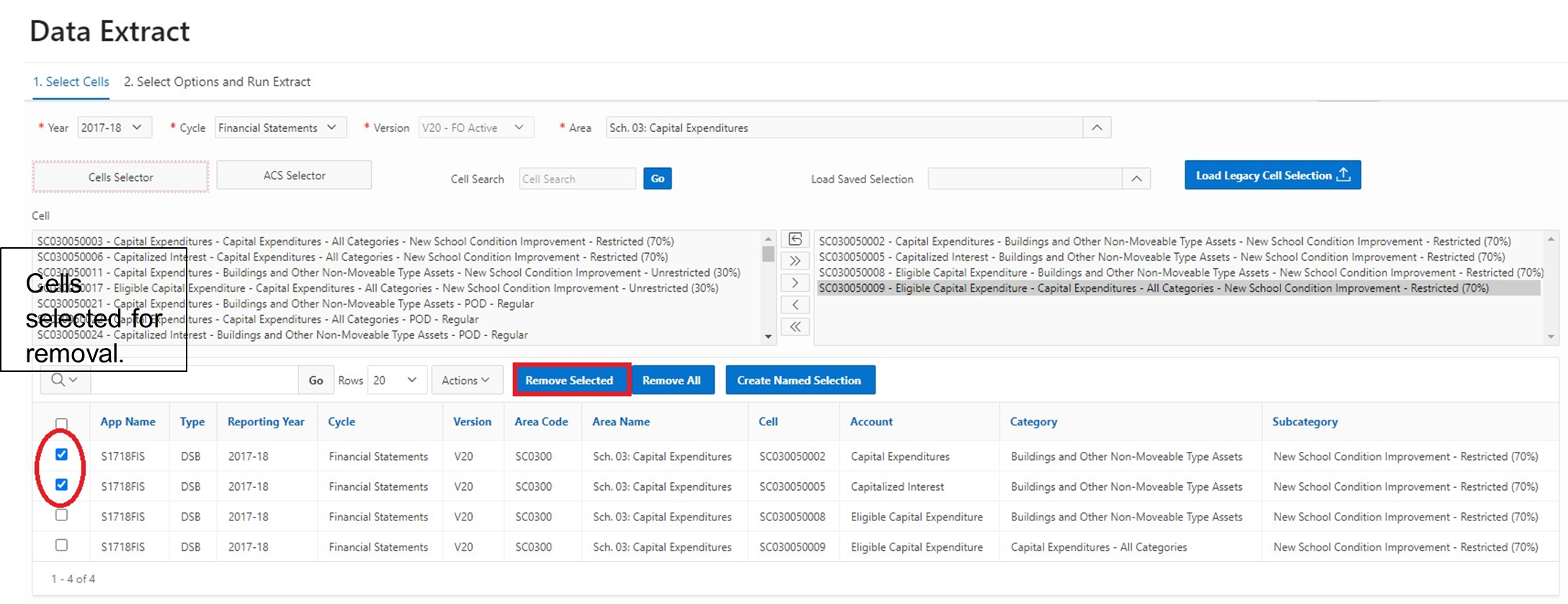Image resolution: width=1568 pixels, height=604 pixels.
Task: Select the ACS Selector tab
Action: point(294,175)
